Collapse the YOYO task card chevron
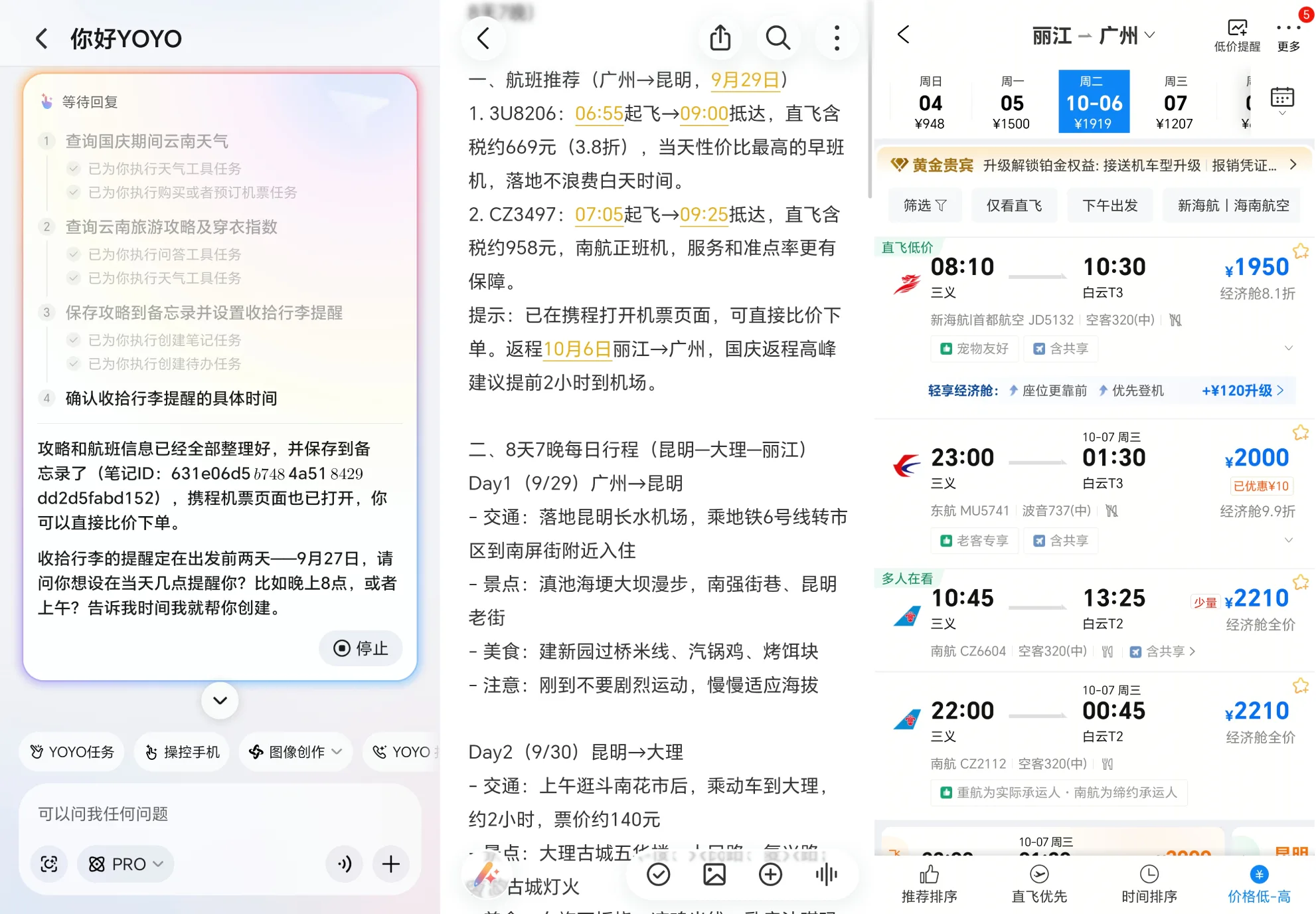This screenshot has height=914, width=1316. 220,700
